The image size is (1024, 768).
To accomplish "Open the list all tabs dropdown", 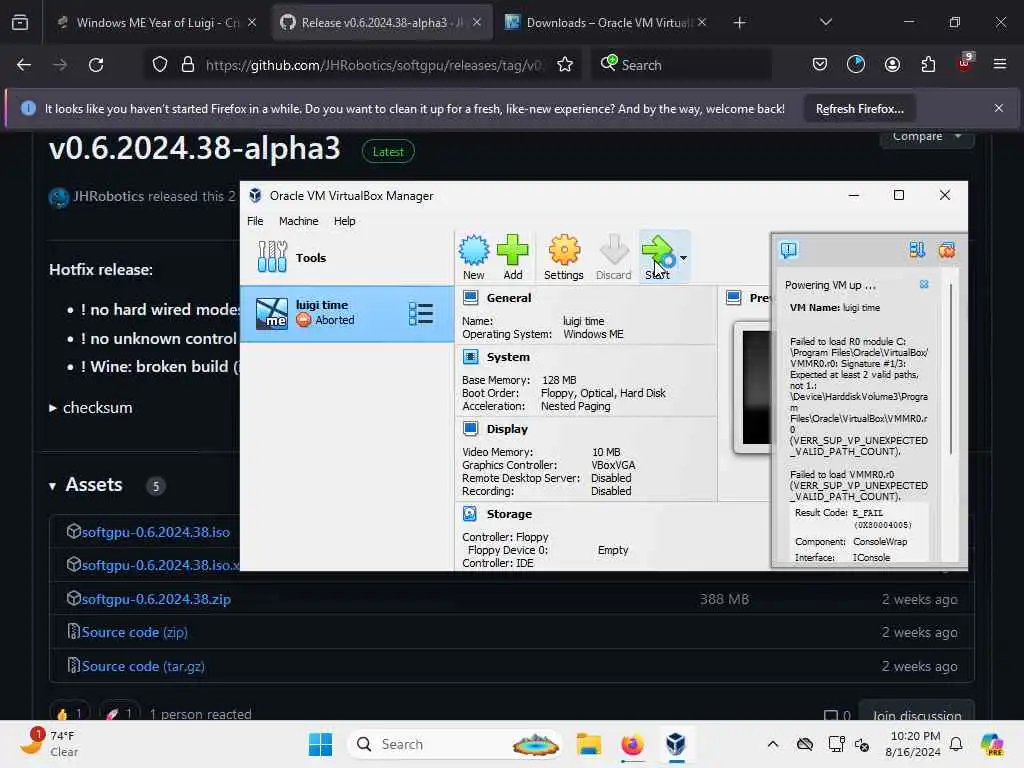I will click(x=825, y=22).
